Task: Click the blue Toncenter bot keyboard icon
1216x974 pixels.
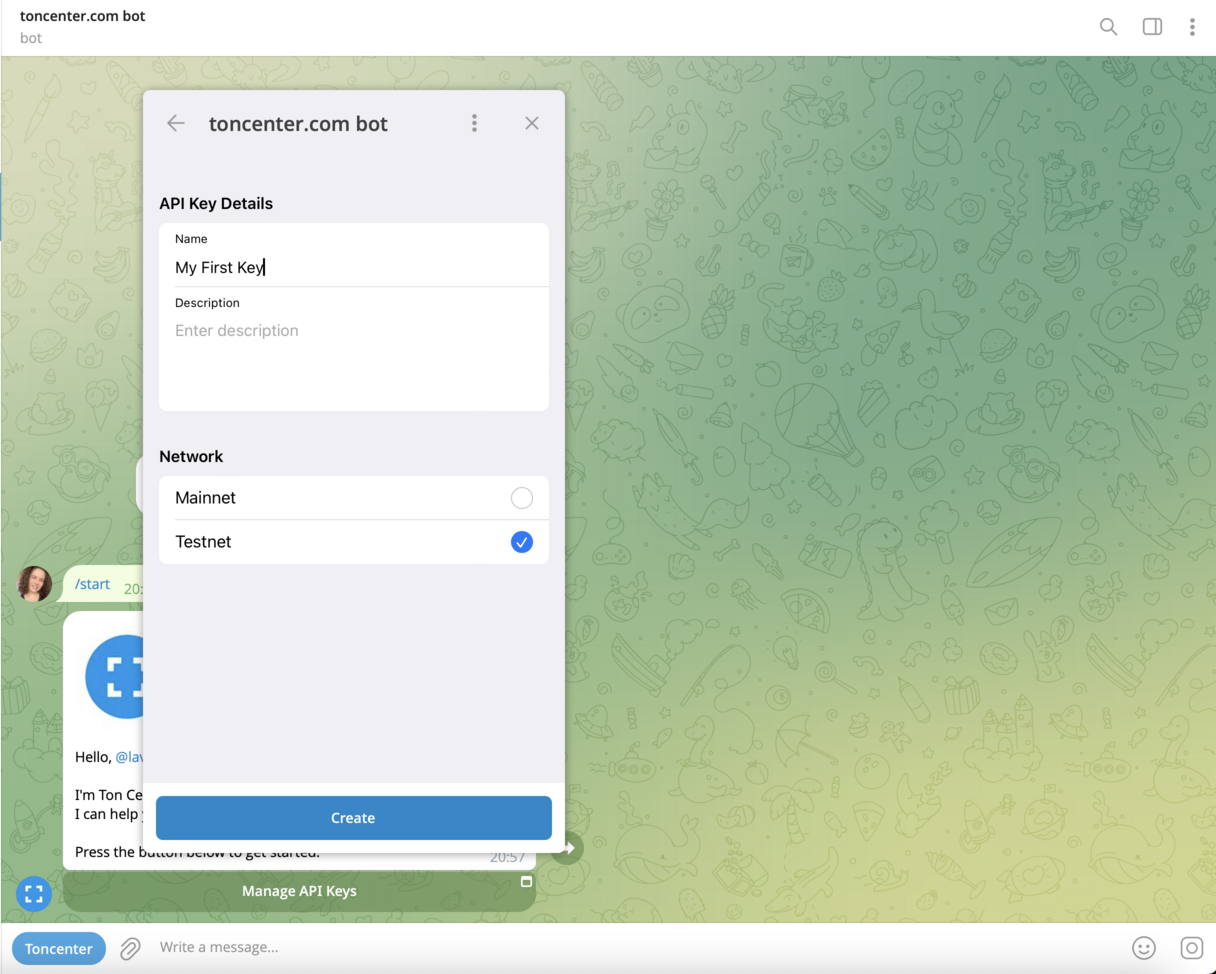Action: click(x=58, y=948)
